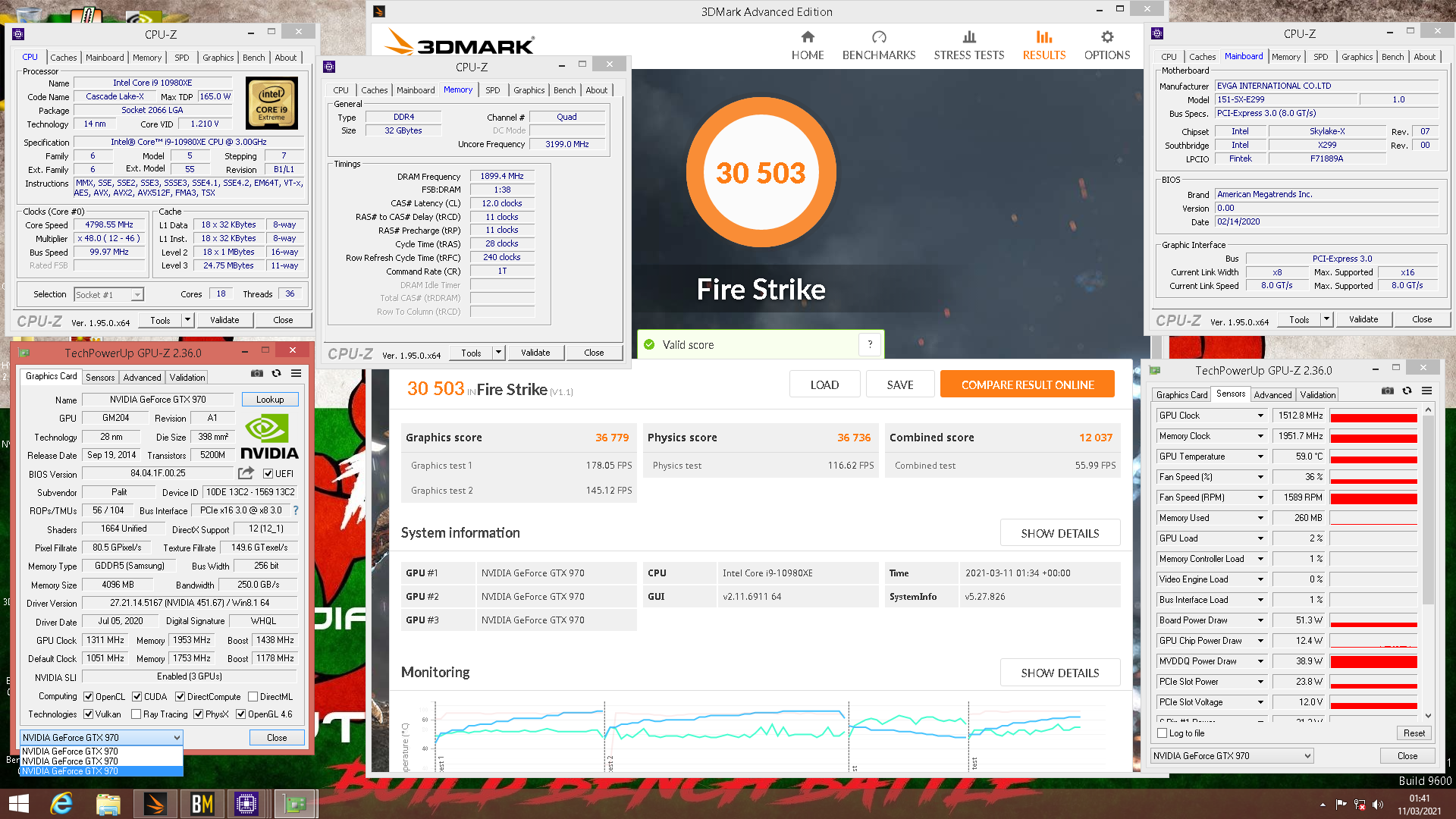The image size is (1456, 819).
Task: Switch to CPU-Z taskbar icon
Action: click(247, 804)
